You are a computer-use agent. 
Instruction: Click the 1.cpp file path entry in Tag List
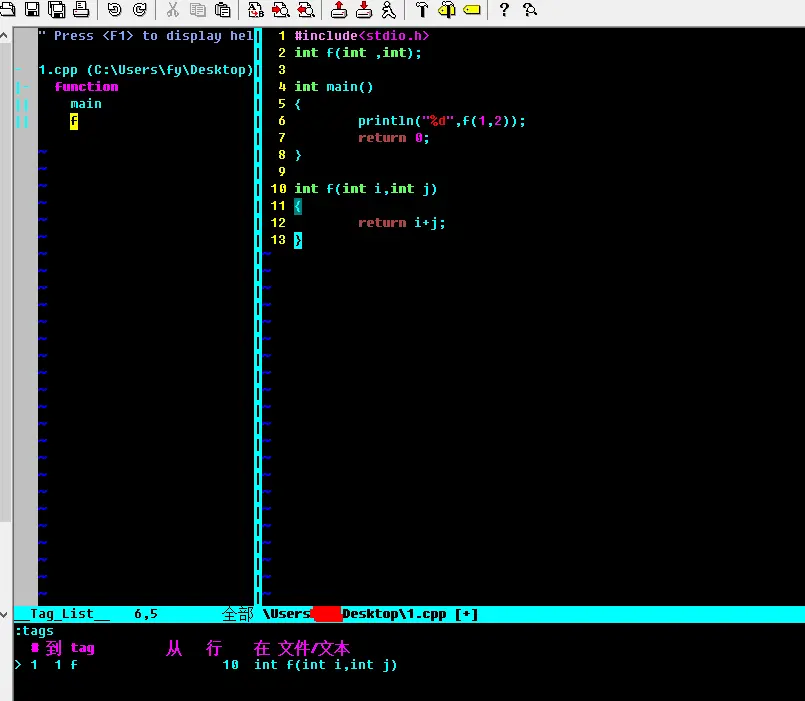[146, 70]
